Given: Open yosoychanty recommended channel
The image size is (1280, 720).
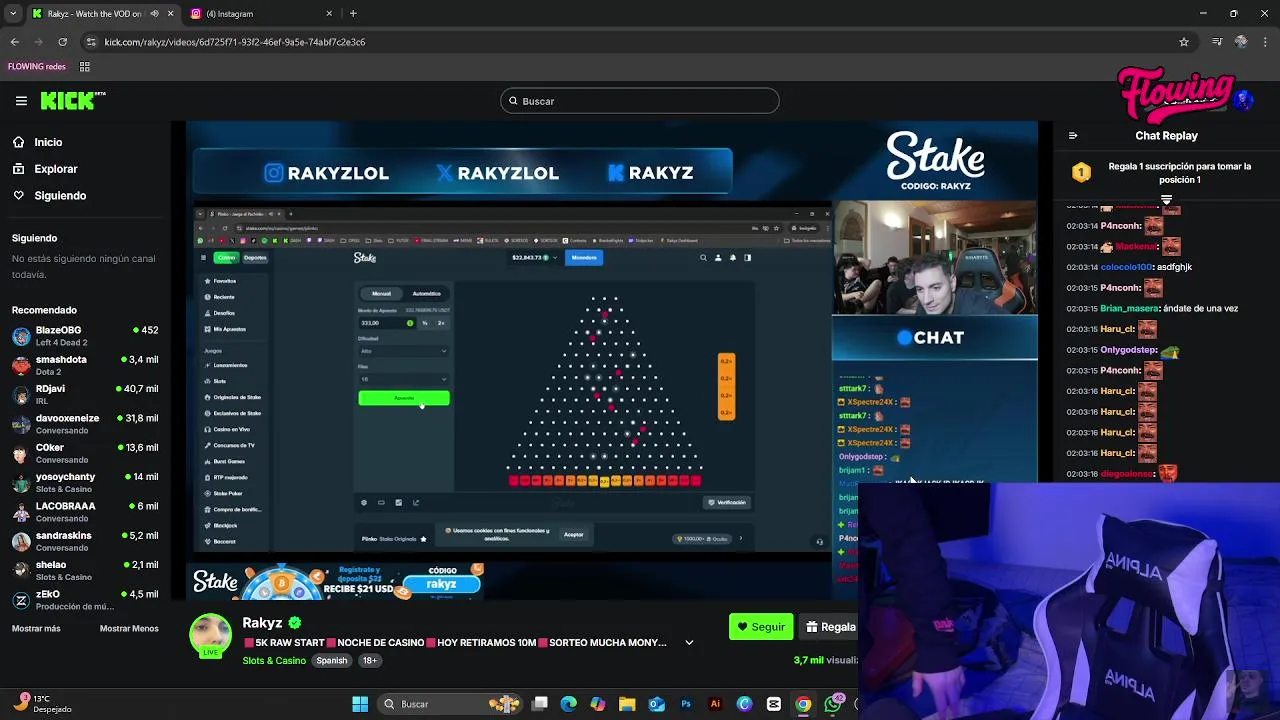Looking at the screenshot, I should click(85, 482).
